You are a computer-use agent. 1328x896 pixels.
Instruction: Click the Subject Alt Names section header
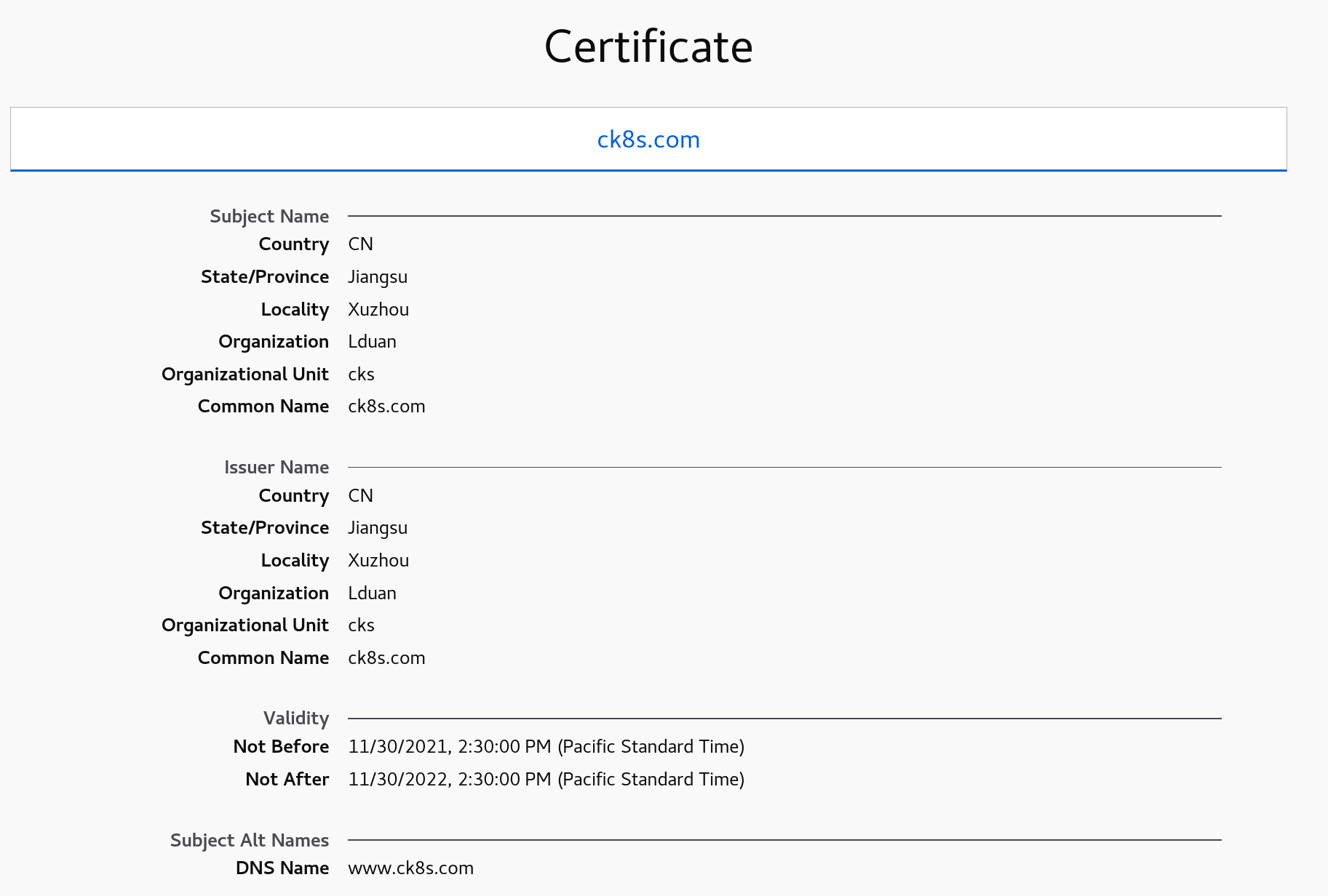click(250, 840)
